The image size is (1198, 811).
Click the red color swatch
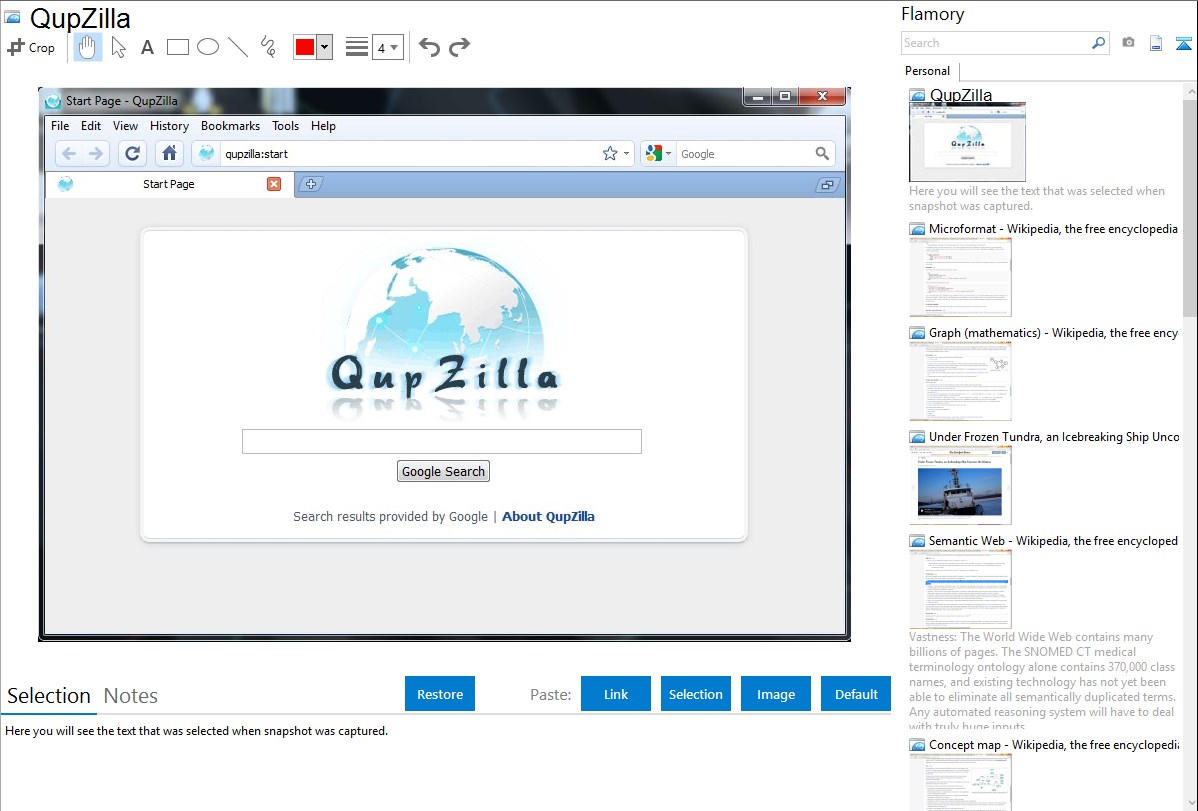pyautogui.click(x=305, y=47)
